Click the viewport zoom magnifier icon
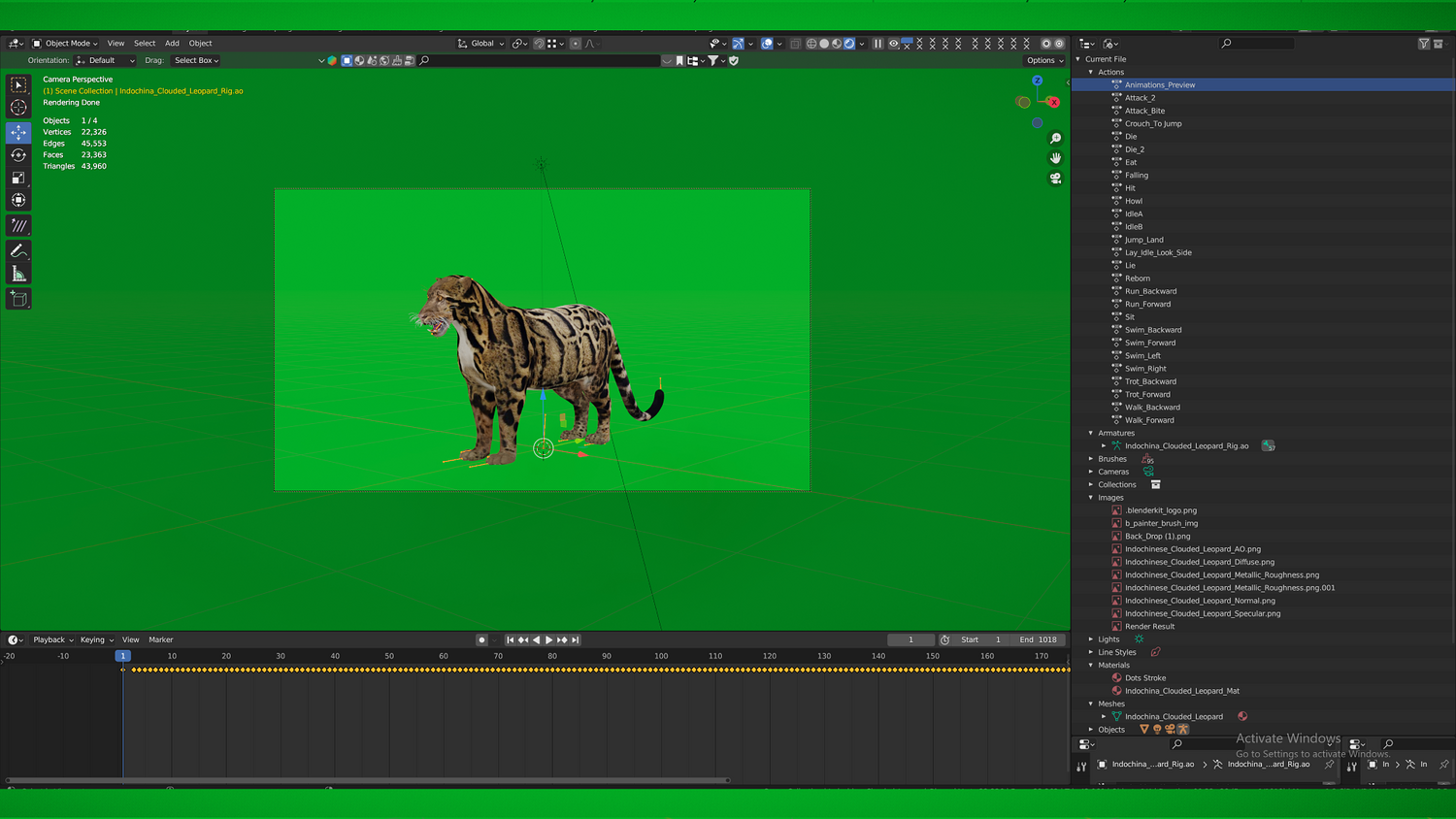 coord(1056,139)
